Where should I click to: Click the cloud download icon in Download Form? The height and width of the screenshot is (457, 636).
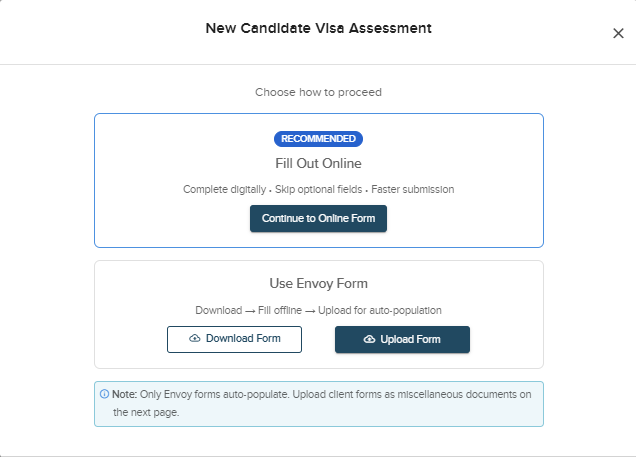point(195,338)
